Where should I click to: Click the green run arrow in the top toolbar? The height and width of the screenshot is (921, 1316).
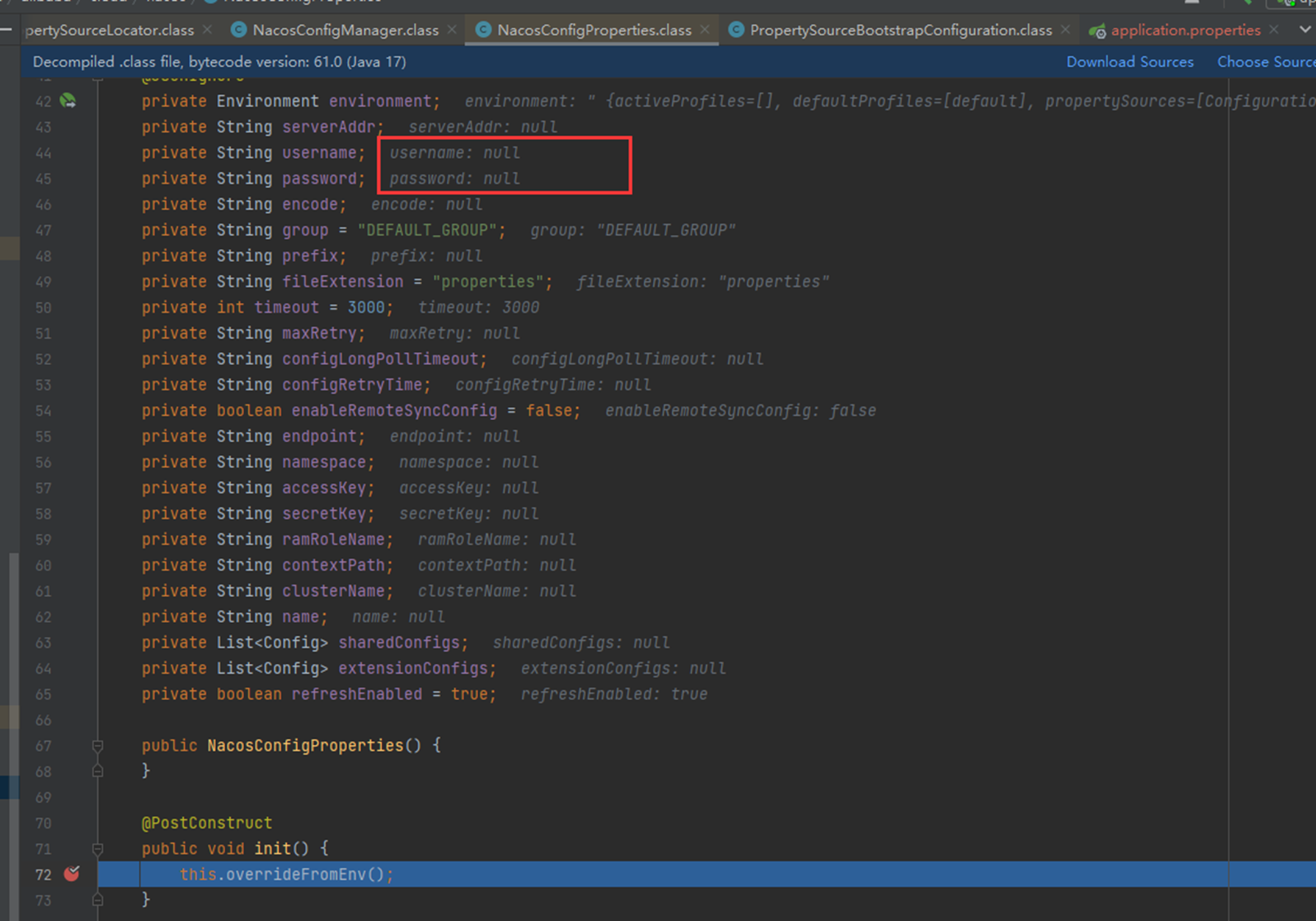point(1247,2)
